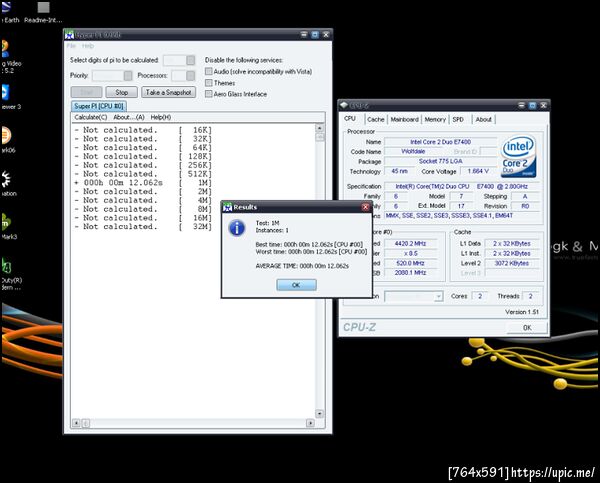The width and height of the screenshot is (600, 483).
Task: Click the 'x 8.5' multiplier value
Action: click(x=411, y=253)
